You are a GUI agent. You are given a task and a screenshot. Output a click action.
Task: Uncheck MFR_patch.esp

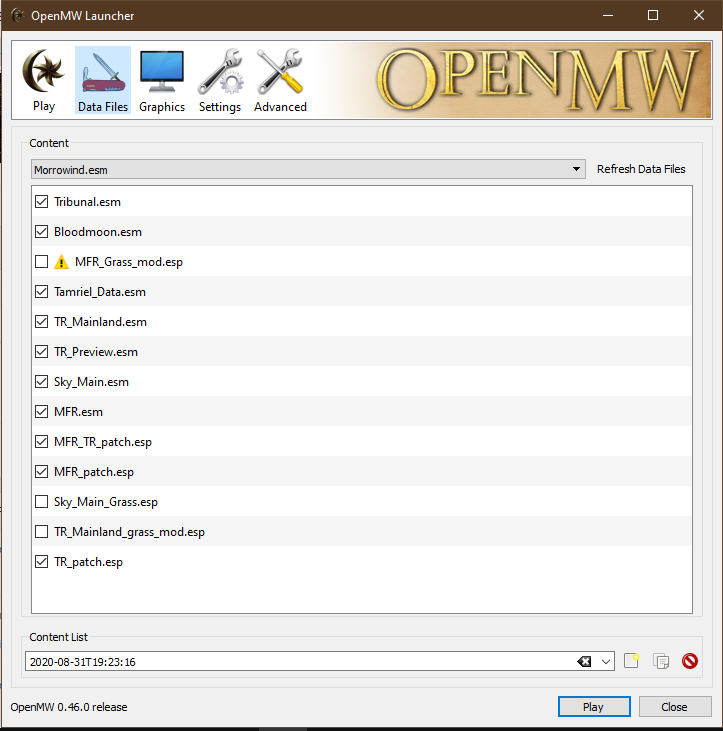tap(41, 472)
